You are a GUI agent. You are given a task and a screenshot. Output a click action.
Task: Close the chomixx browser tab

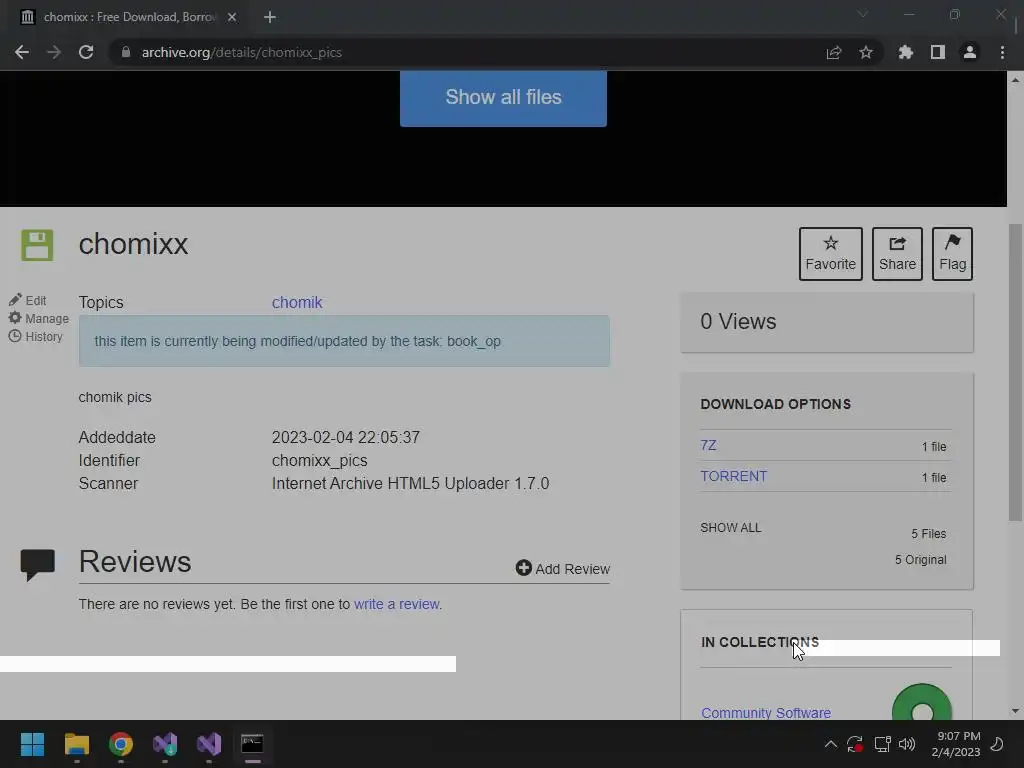point(232,17)
